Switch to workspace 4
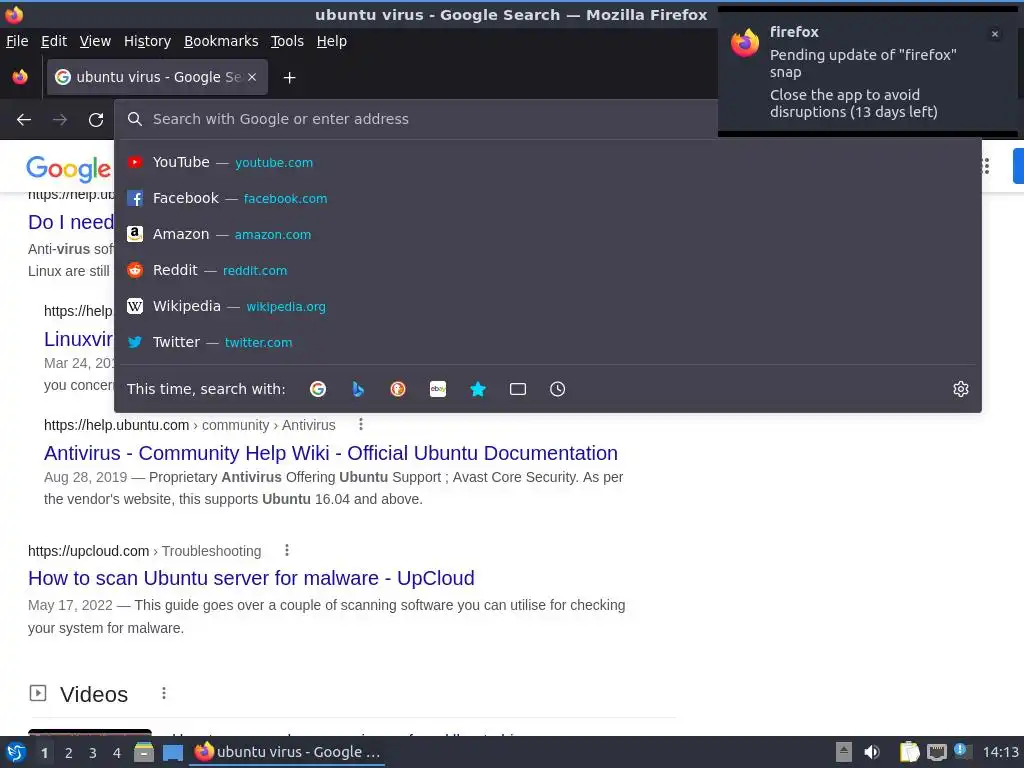 (117, 753)
